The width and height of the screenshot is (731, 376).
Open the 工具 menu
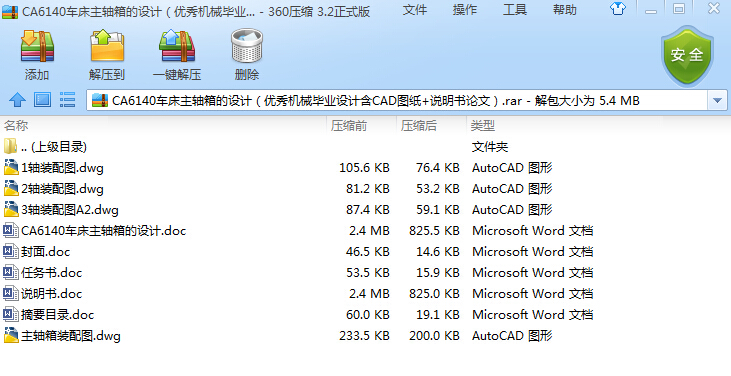(515, 9)
